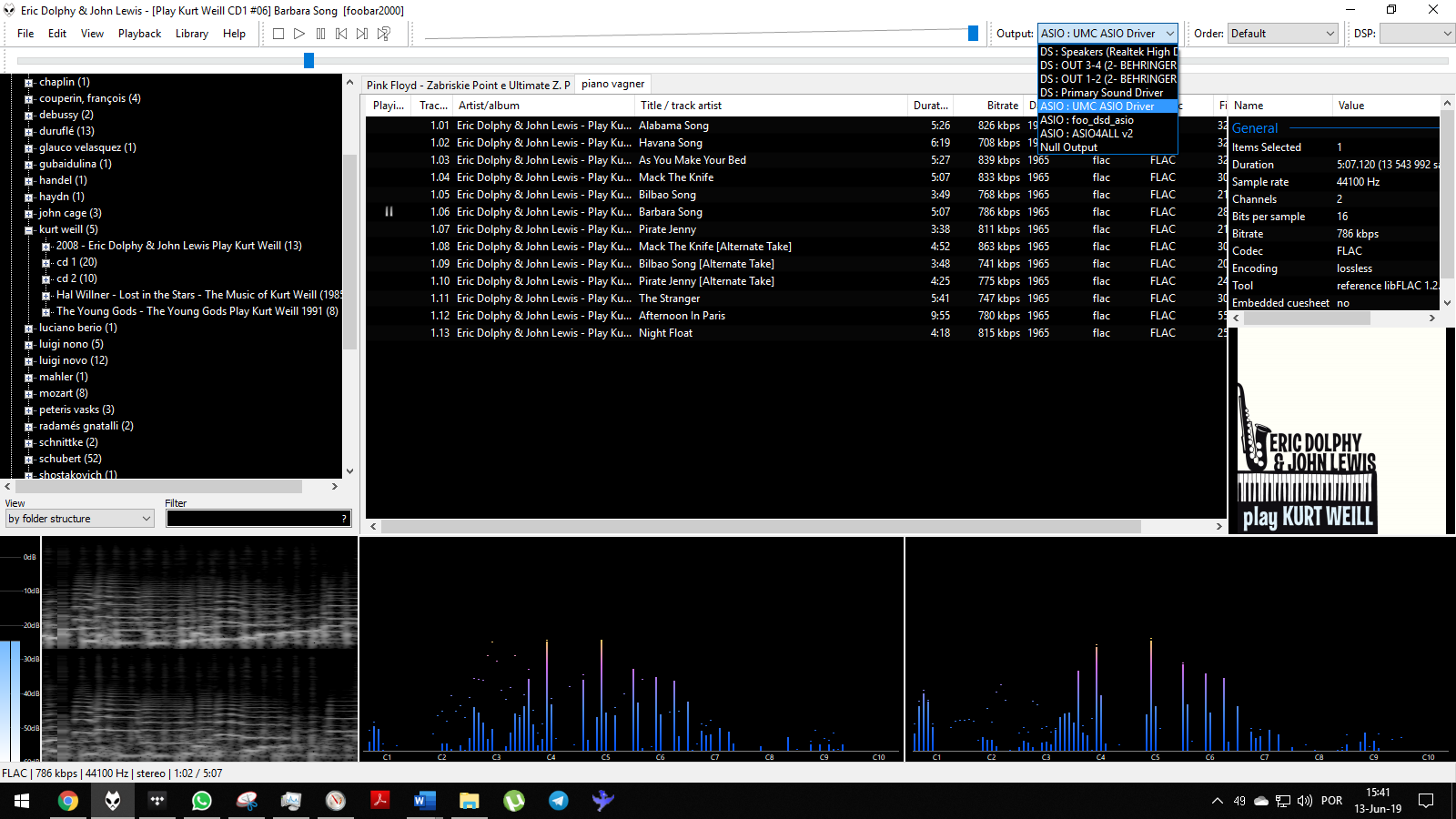Click the OneDrive cloud icon in the tray
Image resolution: width=1456 pixels, height=819 pixels.
click(1261, 801)
